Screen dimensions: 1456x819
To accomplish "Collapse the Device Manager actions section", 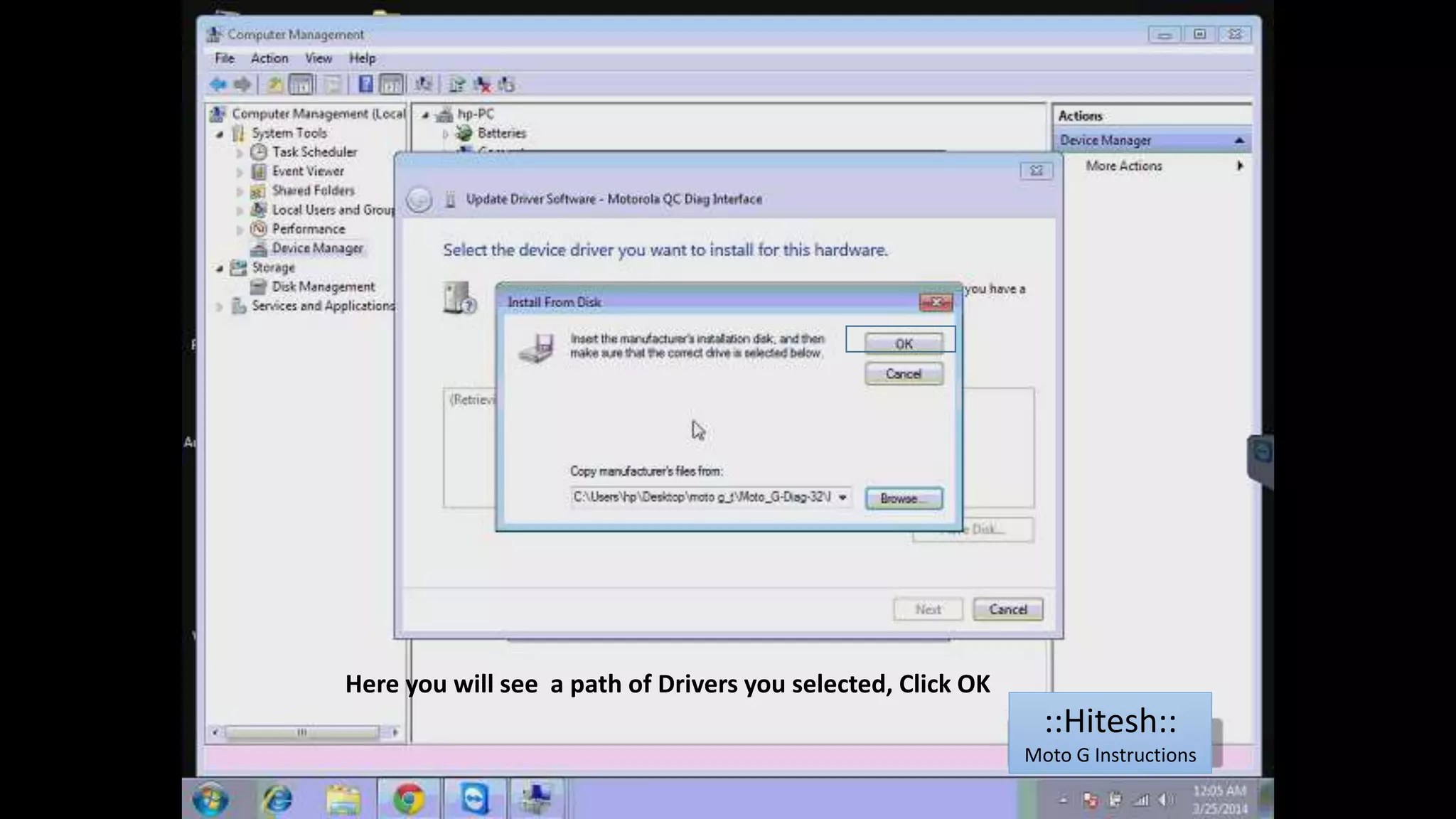I will (x=1239, y=141).
